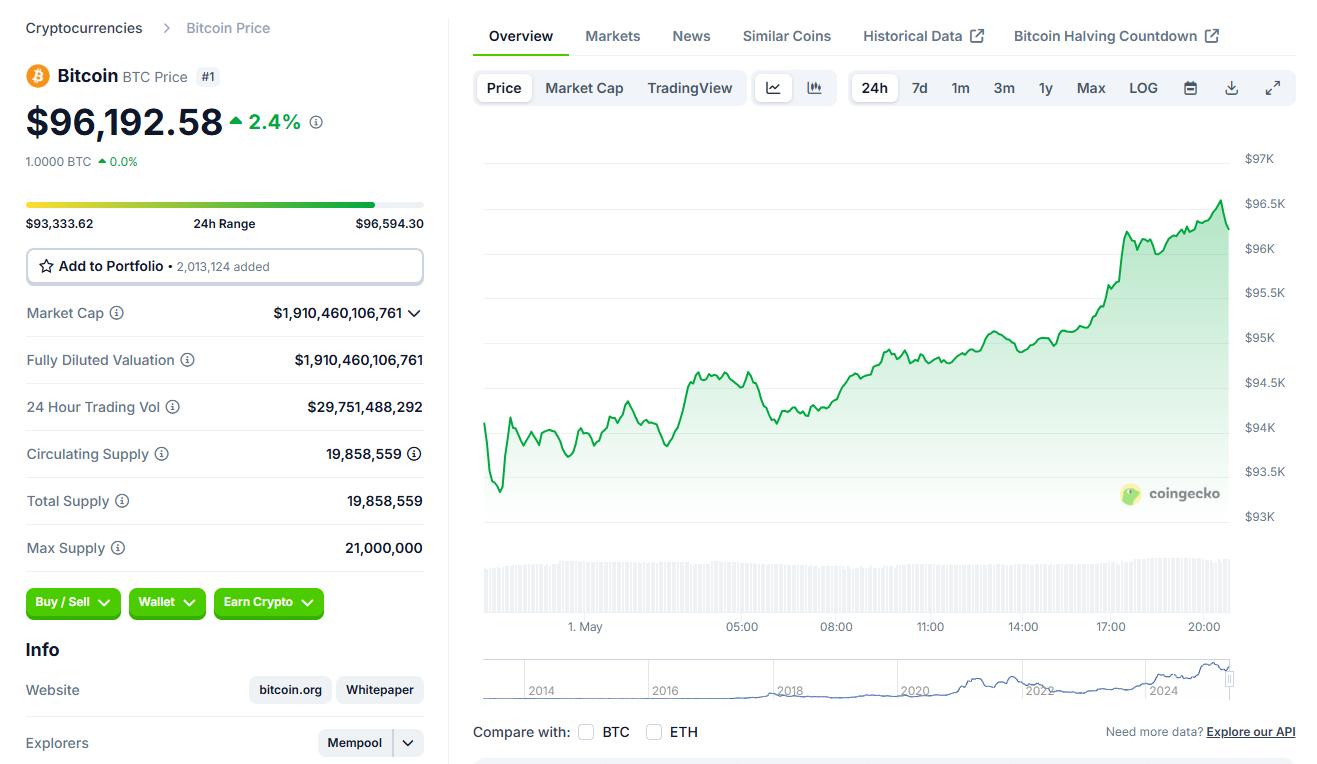The height and width of the screenshot is (764, 1317).
Task: Expand chart to fullscreen icon
Action: point(1273,88)
